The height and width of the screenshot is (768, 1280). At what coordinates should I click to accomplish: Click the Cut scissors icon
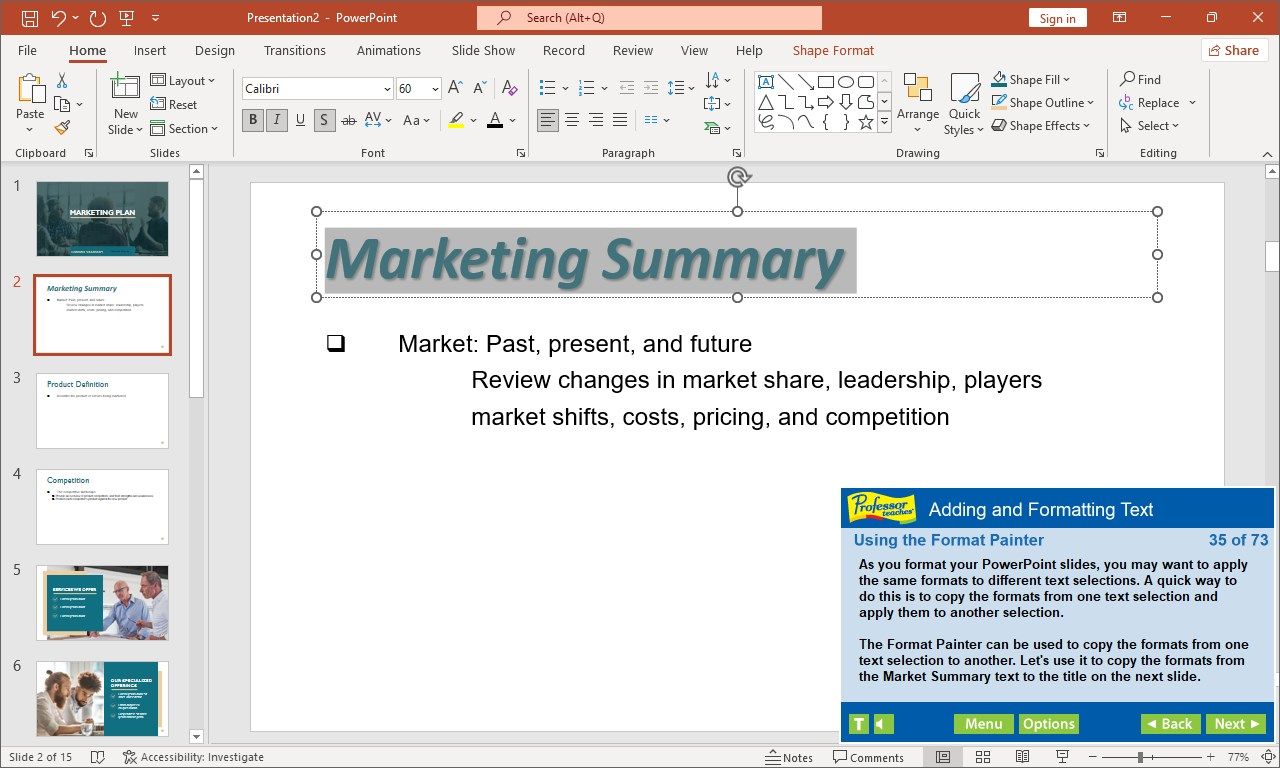[62, 81]
